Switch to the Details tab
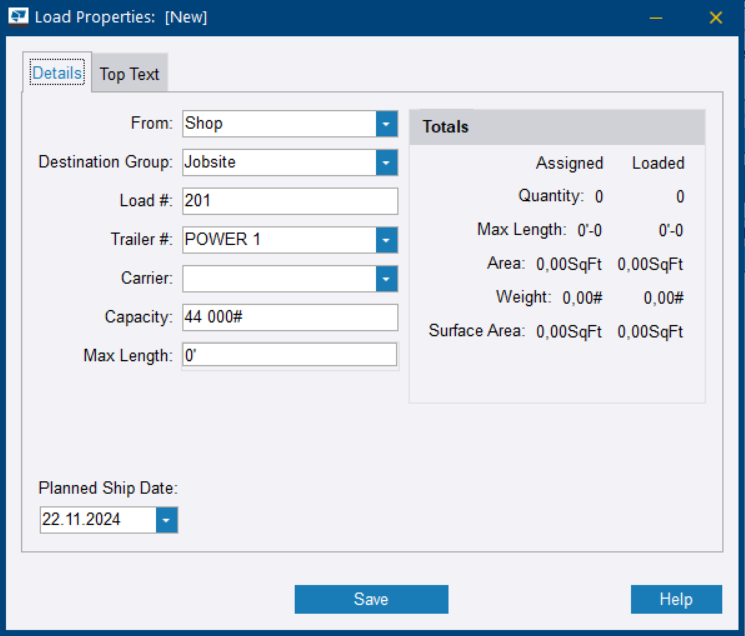This screenshot has width=745, height=636. (57, 74)
